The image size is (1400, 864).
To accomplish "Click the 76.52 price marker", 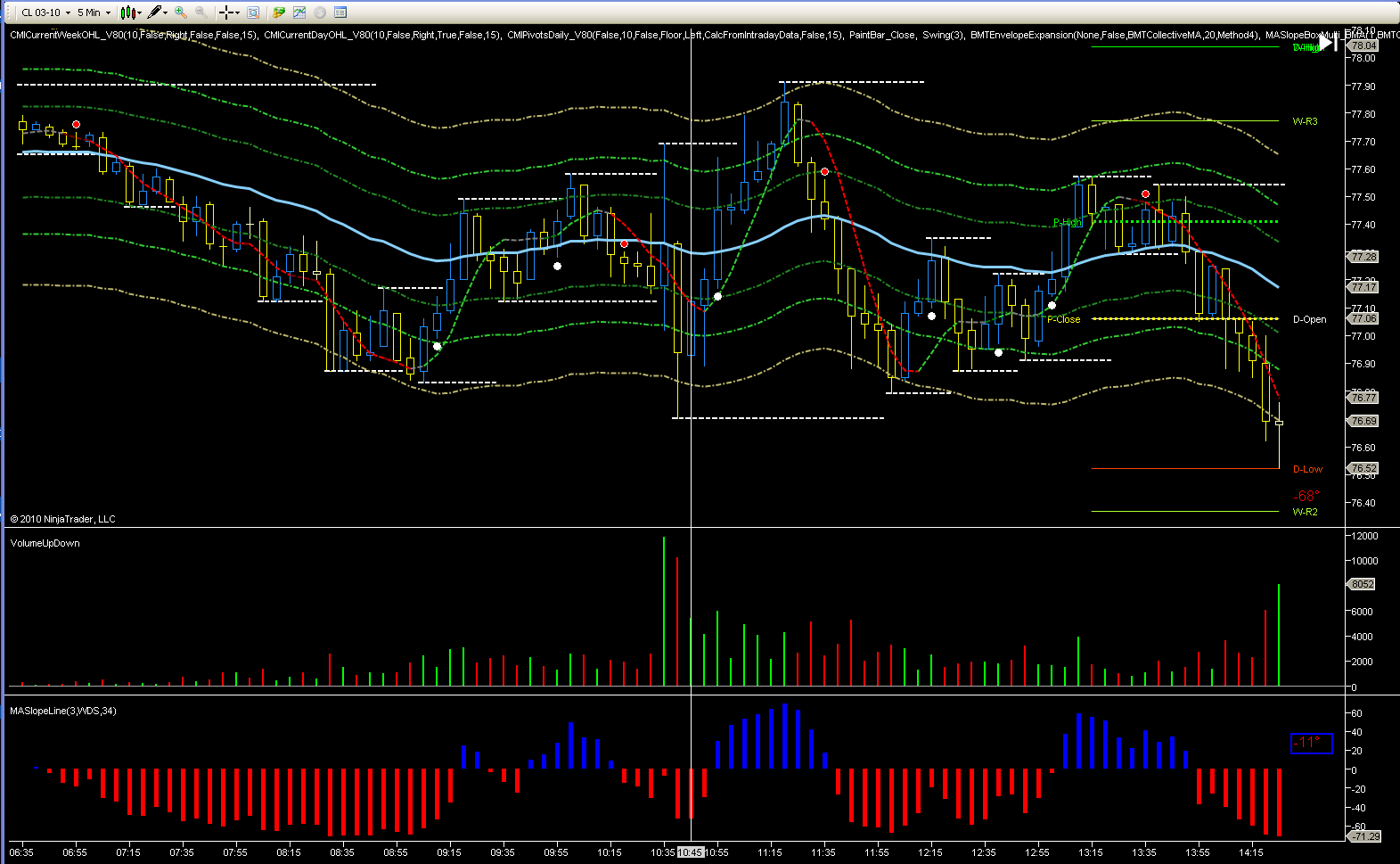I will [x=1363, y=468].
